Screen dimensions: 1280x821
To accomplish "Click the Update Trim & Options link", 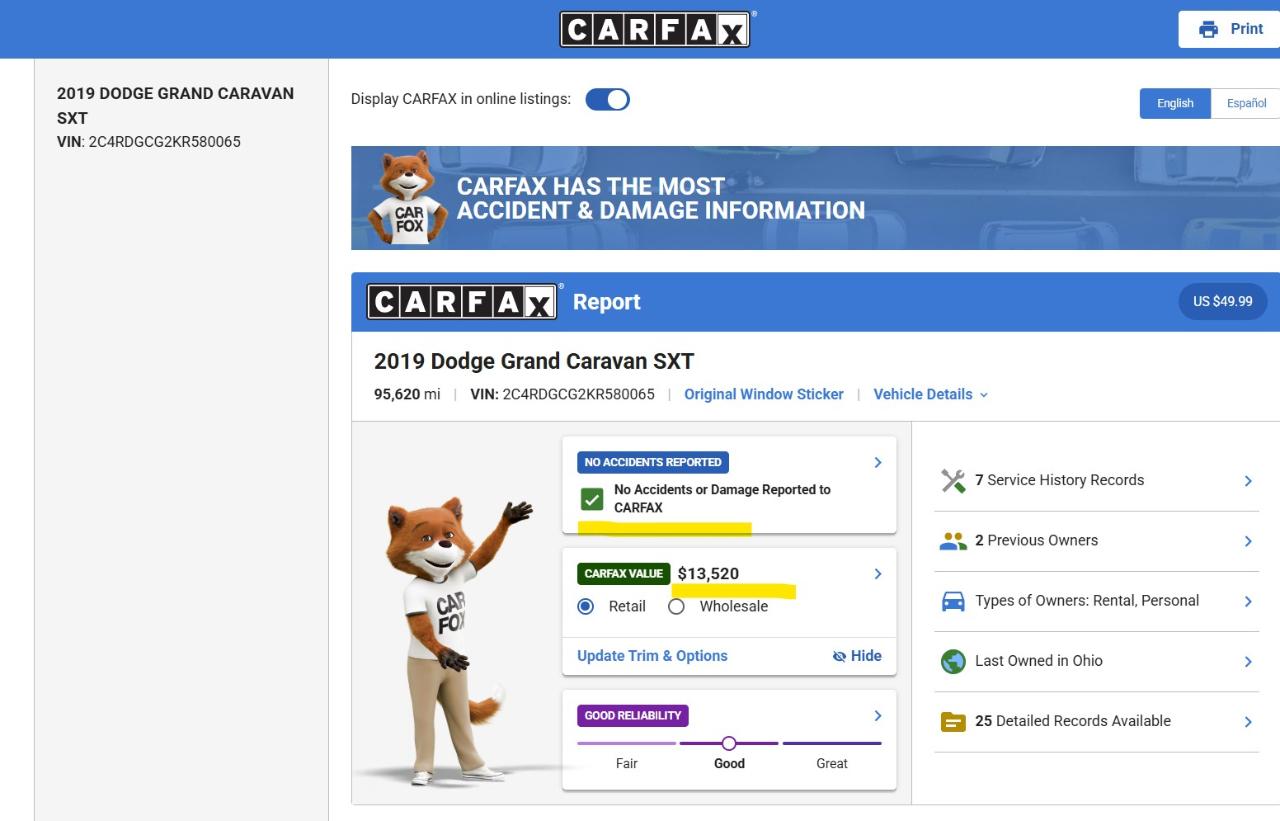I will coord(652,656).
